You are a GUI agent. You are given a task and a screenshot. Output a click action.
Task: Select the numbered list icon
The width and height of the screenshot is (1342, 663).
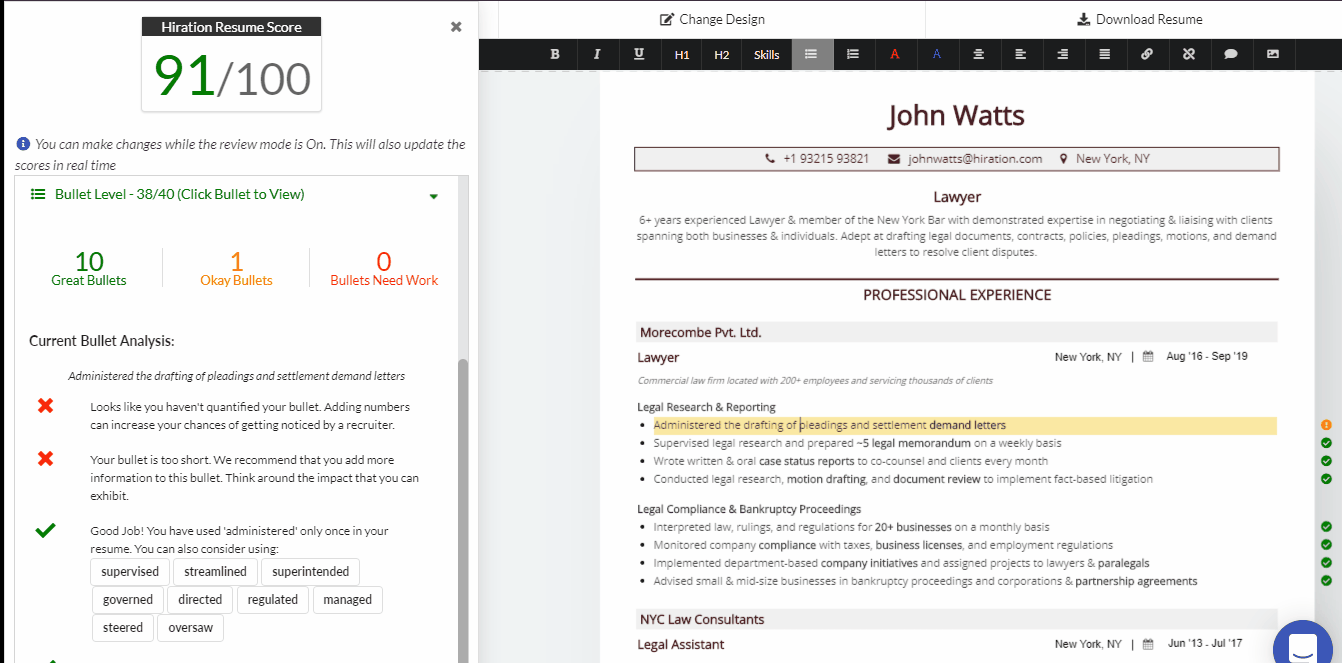pyautogui.click(x=852, y=55)
